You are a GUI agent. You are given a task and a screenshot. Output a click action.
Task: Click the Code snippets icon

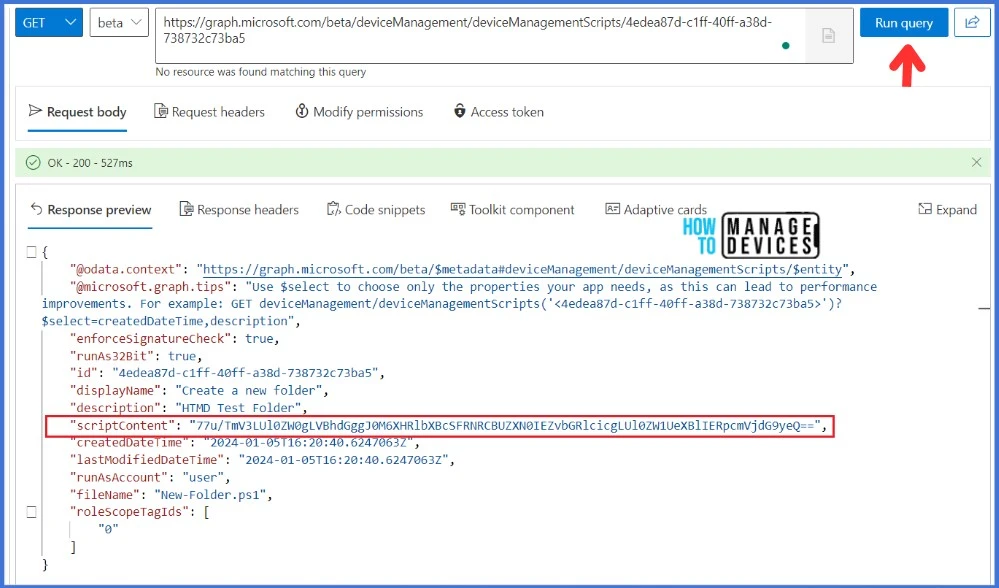(333, 209)
